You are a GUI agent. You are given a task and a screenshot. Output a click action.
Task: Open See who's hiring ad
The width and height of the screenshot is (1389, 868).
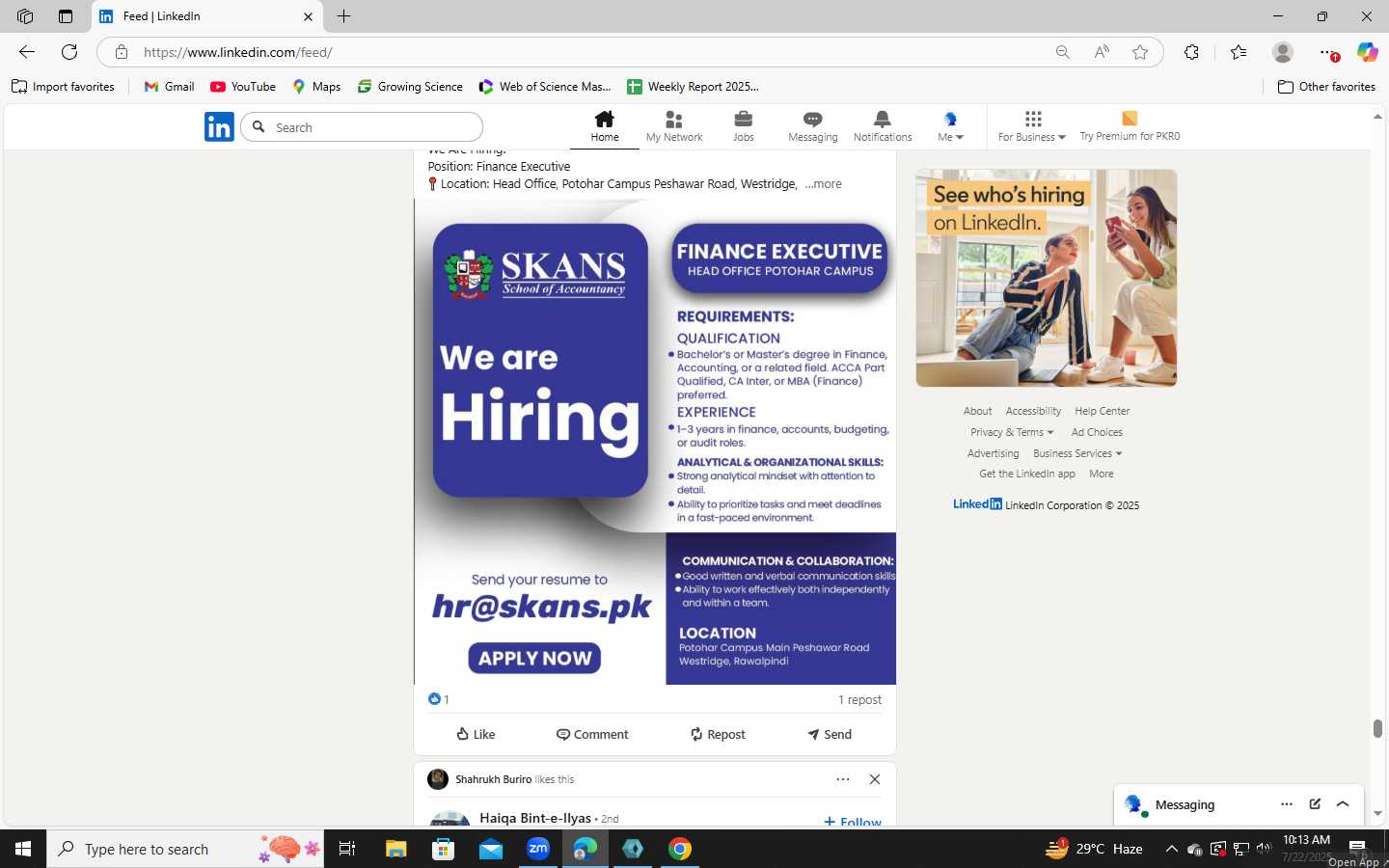click(x=1046, y=278)
